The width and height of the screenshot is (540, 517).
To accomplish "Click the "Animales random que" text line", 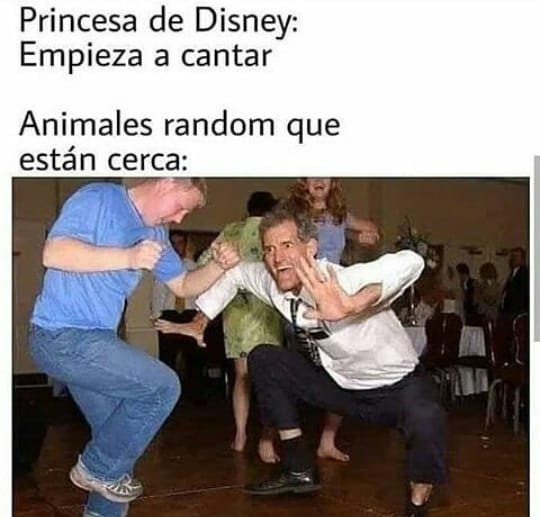I will pos(180,125).
